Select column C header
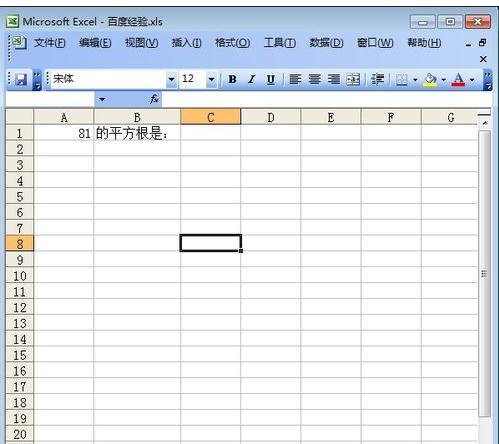Screen dimensions: 499x444 click(x=210, y=117)
